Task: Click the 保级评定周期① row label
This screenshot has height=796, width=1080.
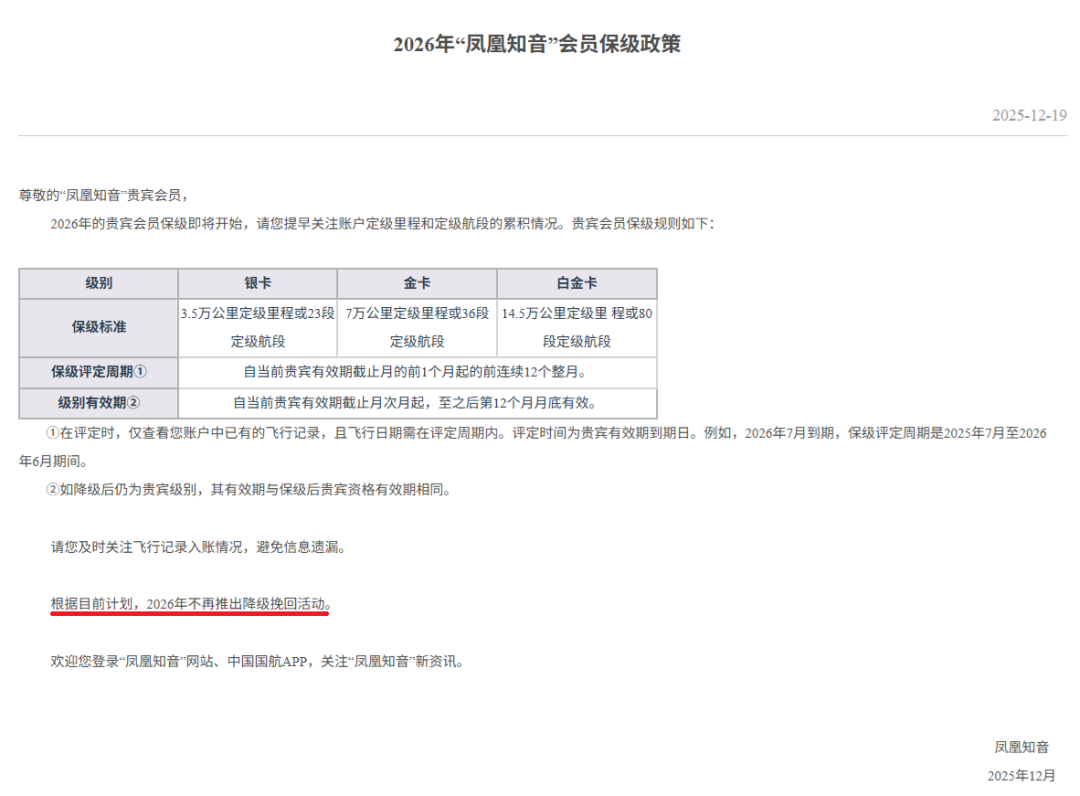Action: (x=99, y=372)
